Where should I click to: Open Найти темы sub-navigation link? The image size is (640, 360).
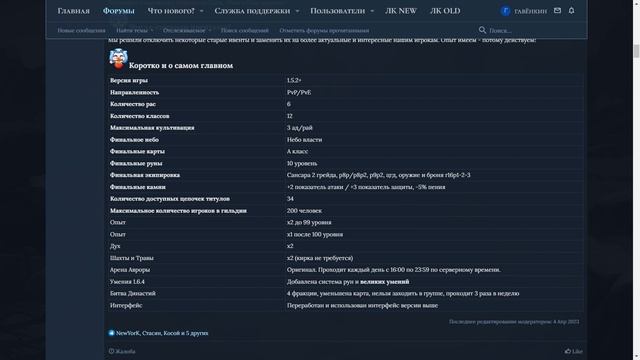[131, 30]
